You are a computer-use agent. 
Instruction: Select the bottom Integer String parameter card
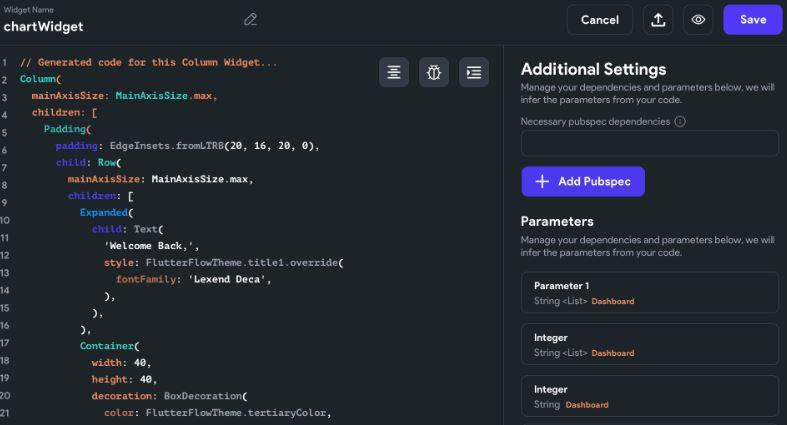coord(649,396)
